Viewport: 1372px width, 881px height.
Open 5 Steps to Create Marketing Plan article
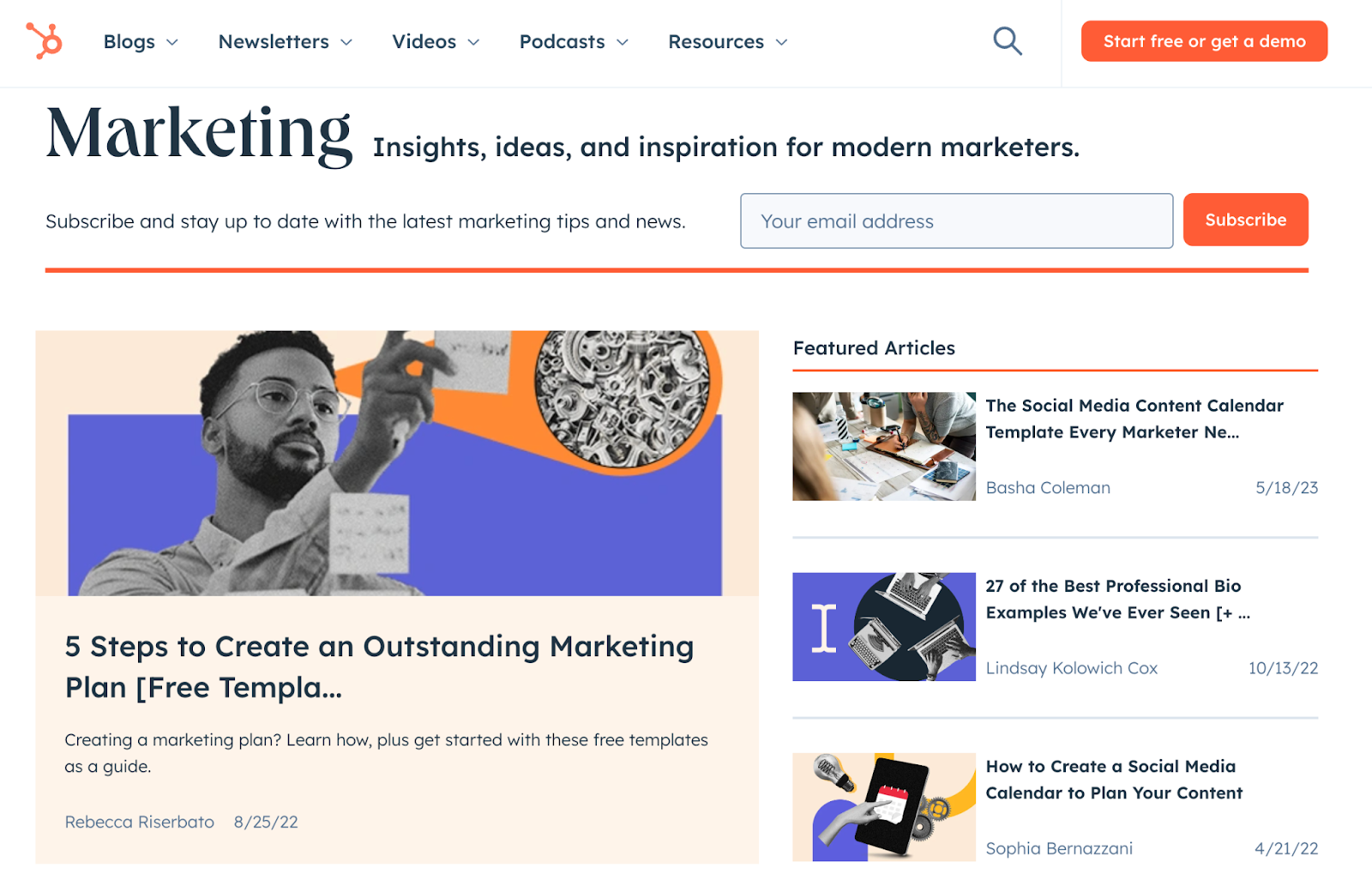[379, 667]
